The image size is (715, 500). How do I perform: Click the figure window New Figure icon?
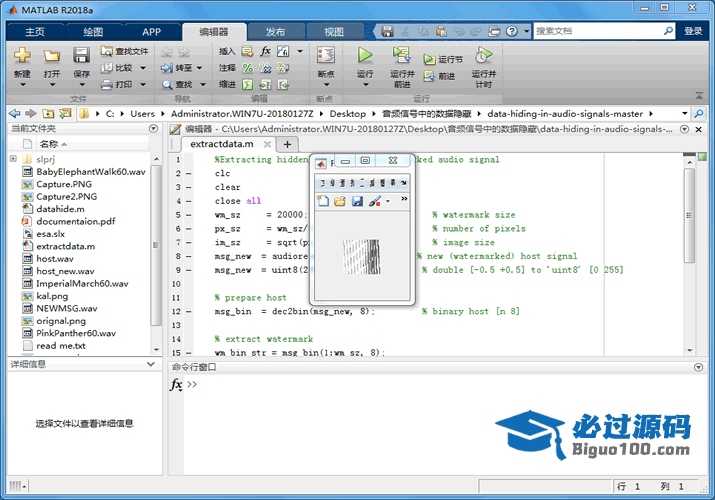coord(323,201)
